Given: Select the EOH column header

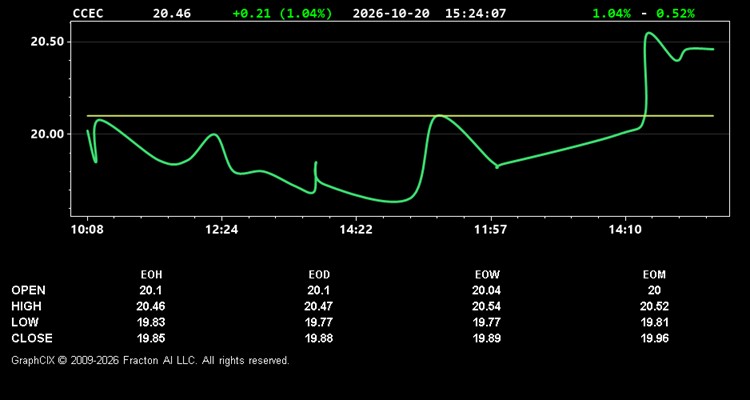Looking at the screenshot, I should (151, 275).
